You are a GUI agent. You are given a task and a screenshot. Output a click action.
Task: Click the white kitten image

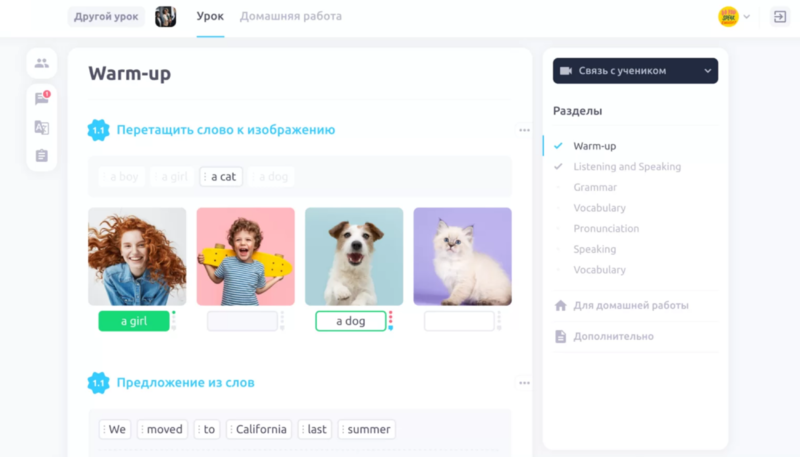(462, 256)
